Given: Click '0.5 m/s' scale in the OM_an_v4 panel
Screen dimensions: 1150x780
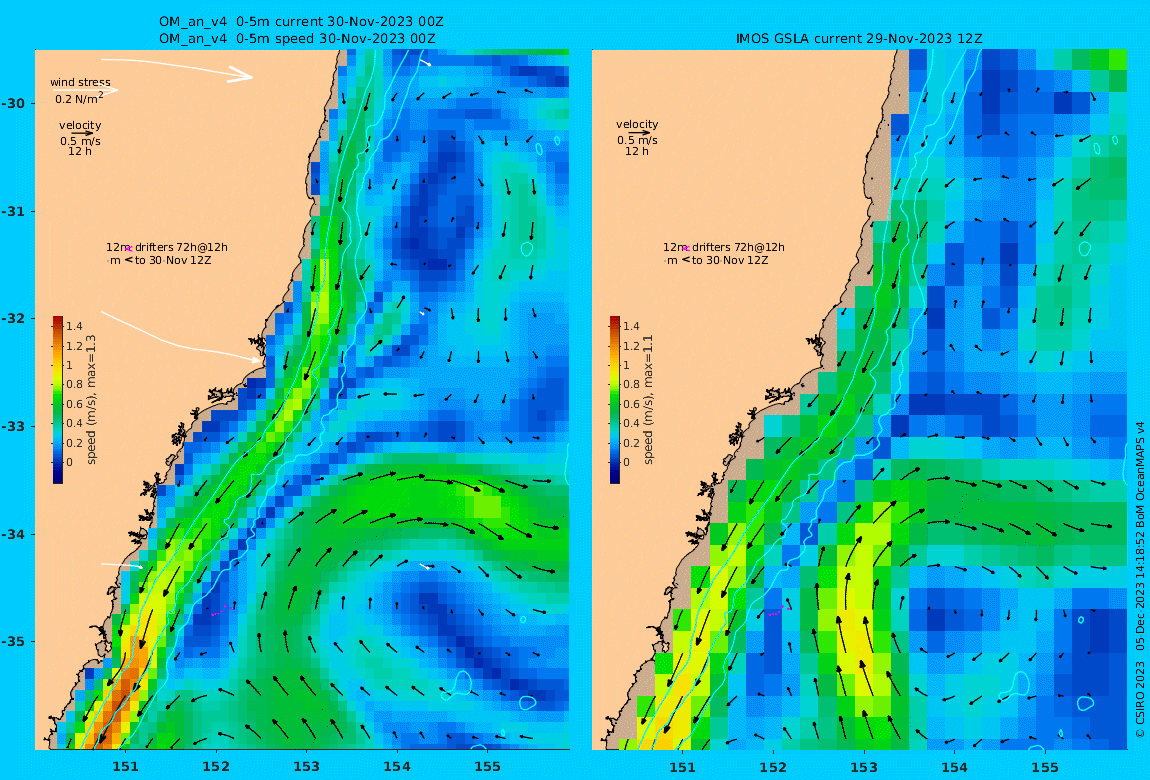Looking at the screenshot, I should click(80, 141).
